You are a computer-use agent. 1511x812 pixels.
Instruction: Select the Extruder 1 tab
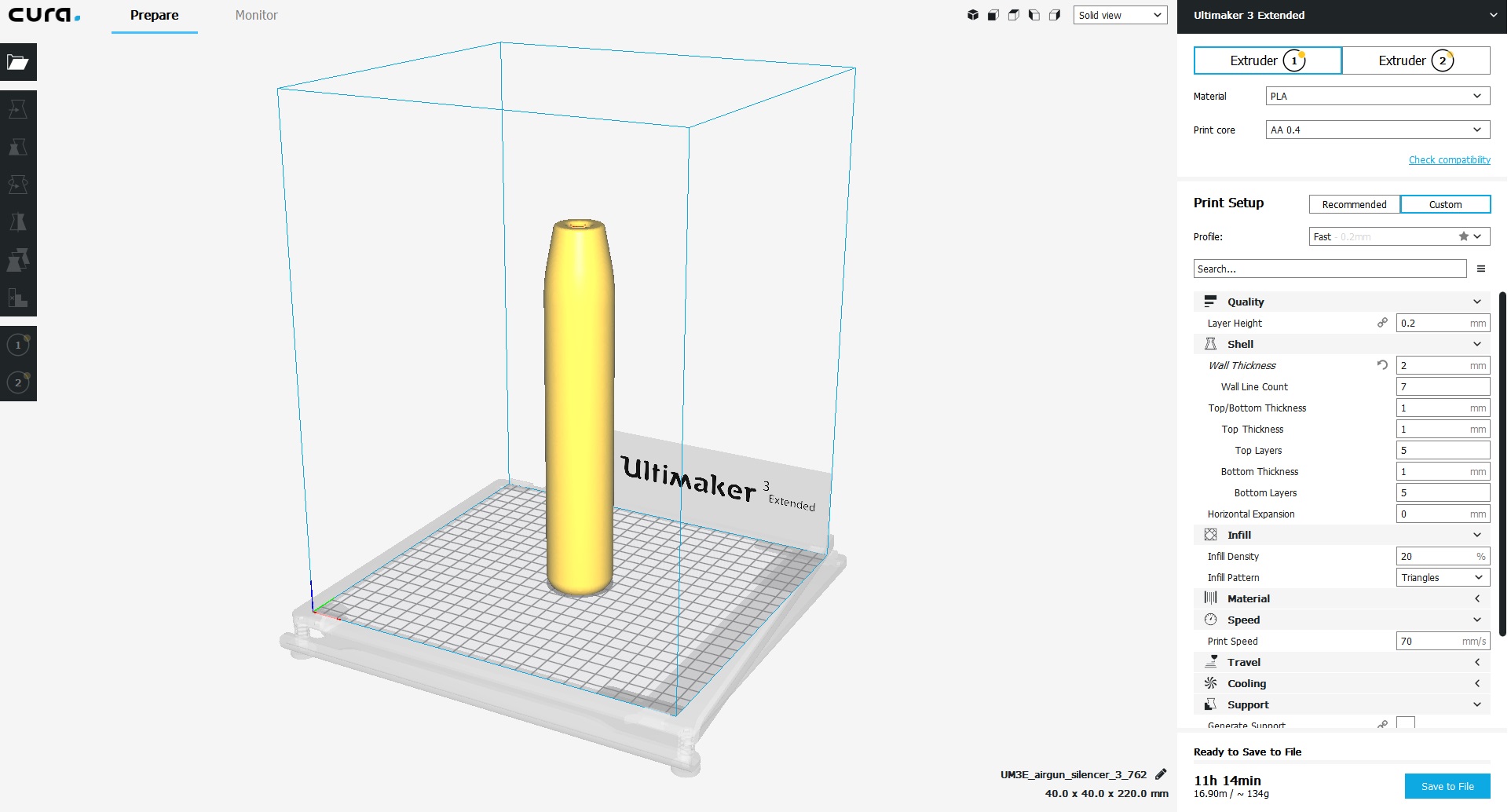pyautogui.click(x=1268, y=60)
